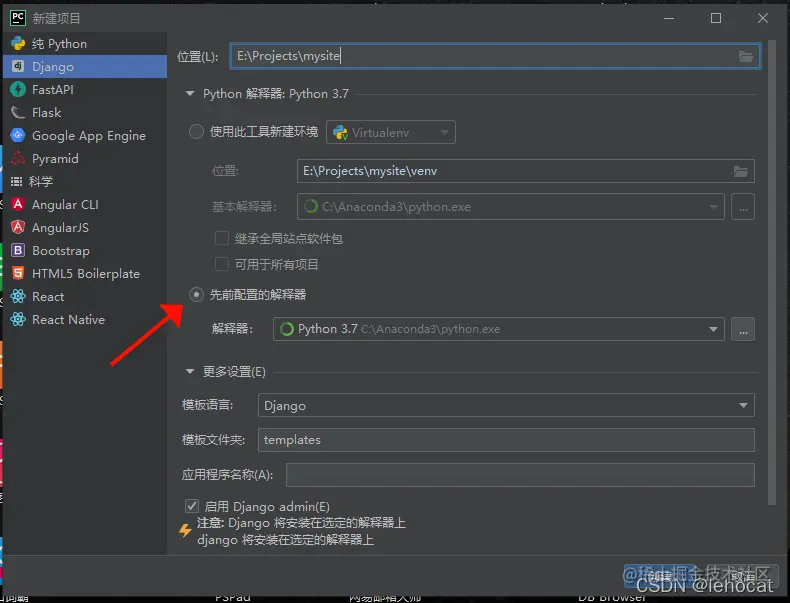Select React project type

85,296
